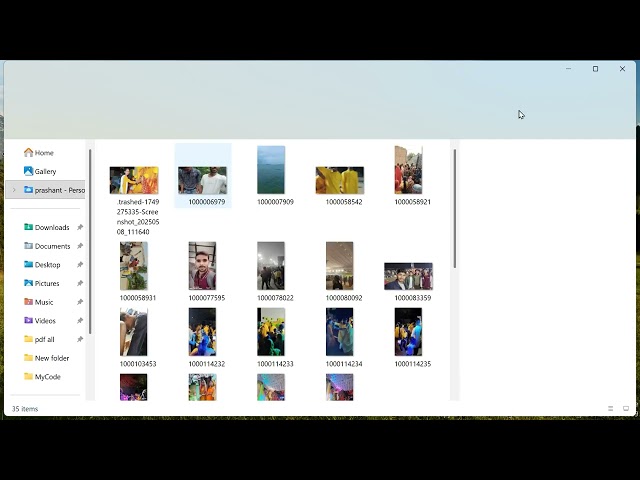Click the file name 1000114235

click(x=413, y=364)
